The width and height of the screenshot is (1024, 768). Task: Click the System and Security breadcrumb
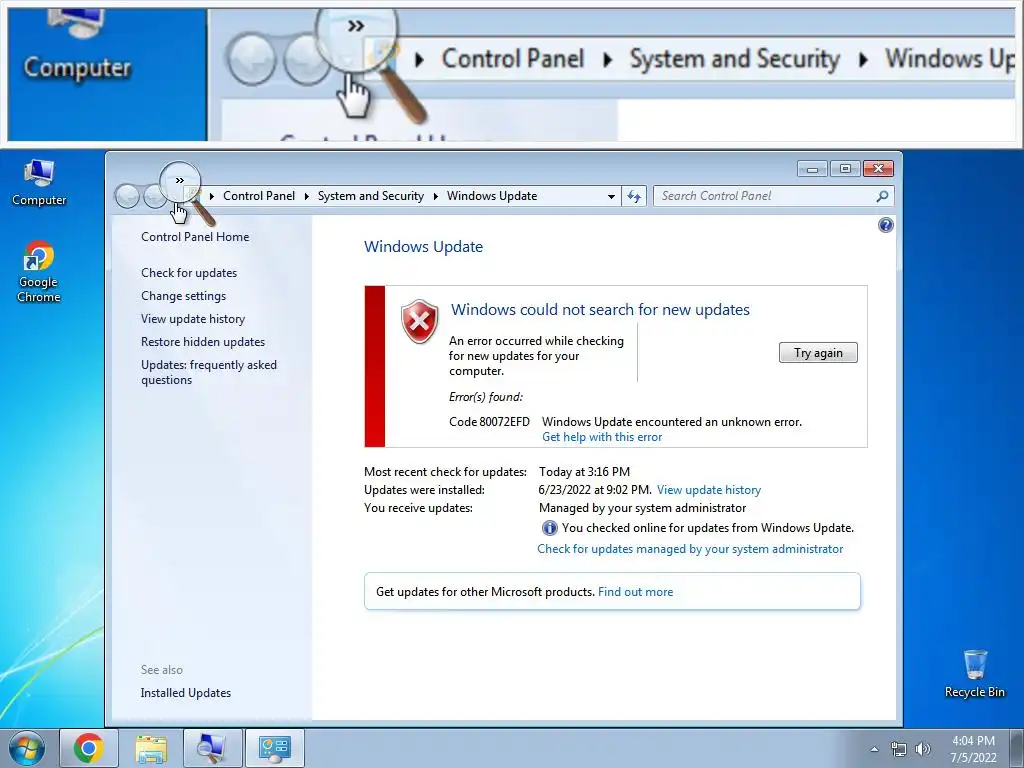click(370, 196)
